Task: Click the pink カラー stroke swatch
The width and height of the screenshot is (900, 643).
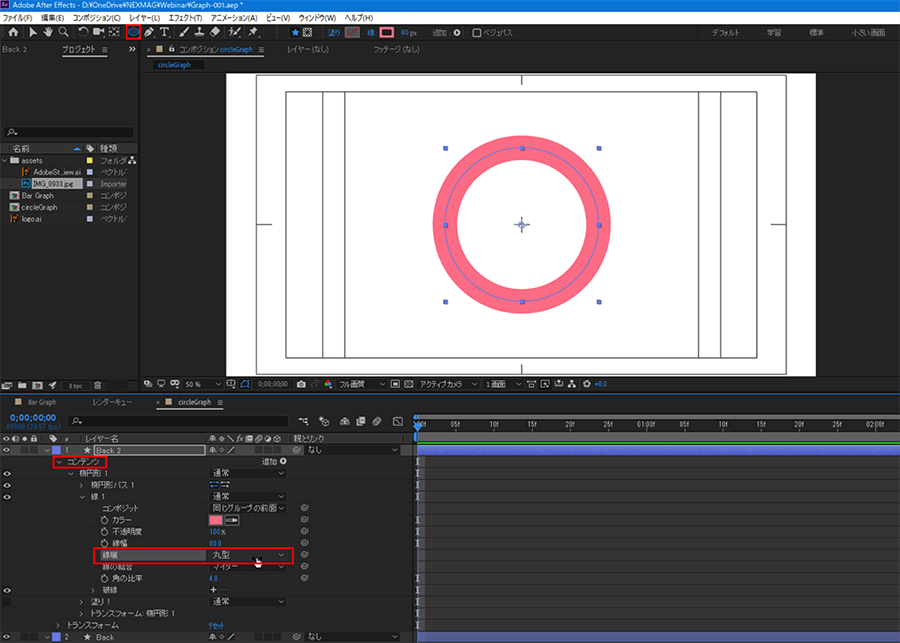Action: tap(215, 520)
